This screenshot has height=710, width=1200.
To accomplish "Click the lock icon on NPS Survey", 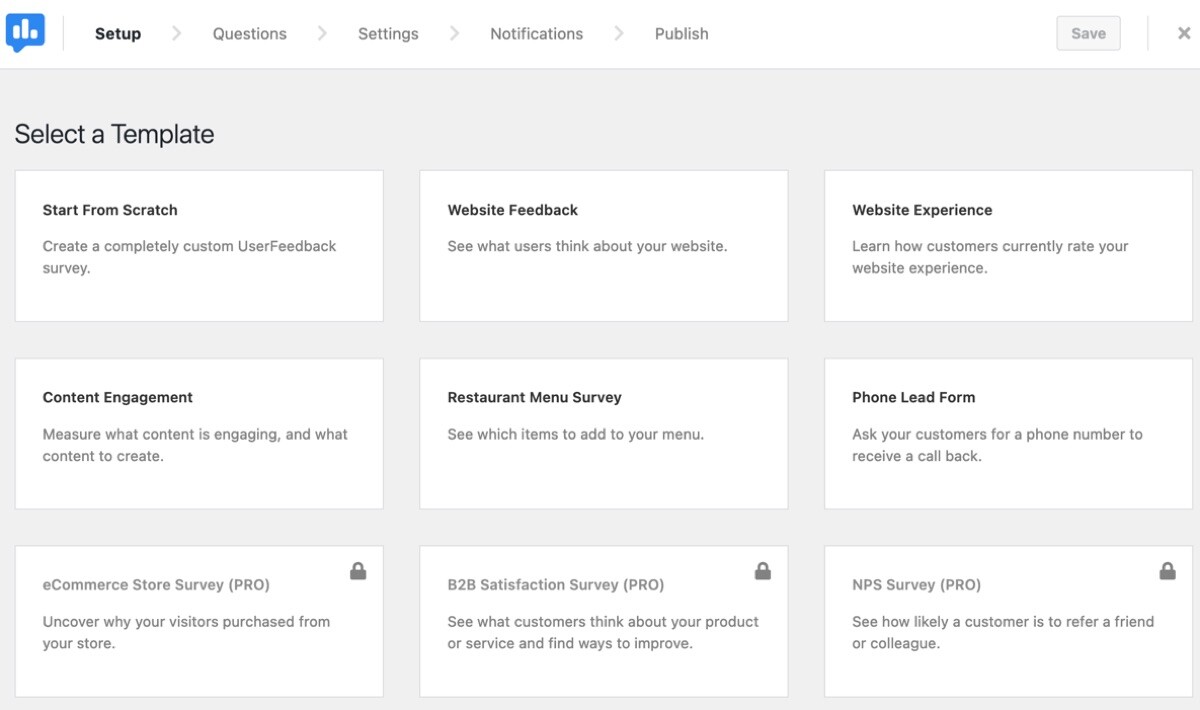I will pyautogui.click(x=1167, y=571).
